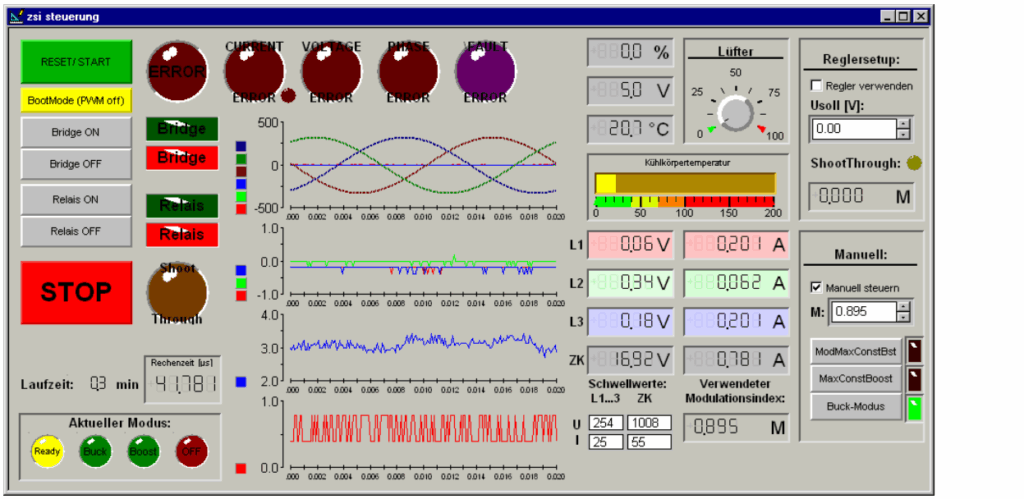Toggle the Manuell steuern checkbox
The width and height of the screenshot is (1024, 499).
tap(816, 288)
